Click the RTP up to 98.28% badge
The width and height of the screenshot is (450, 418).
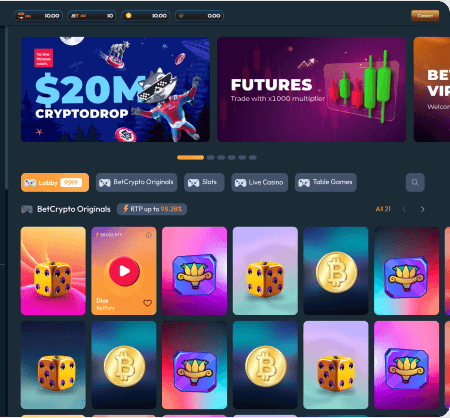coord(152,209)
